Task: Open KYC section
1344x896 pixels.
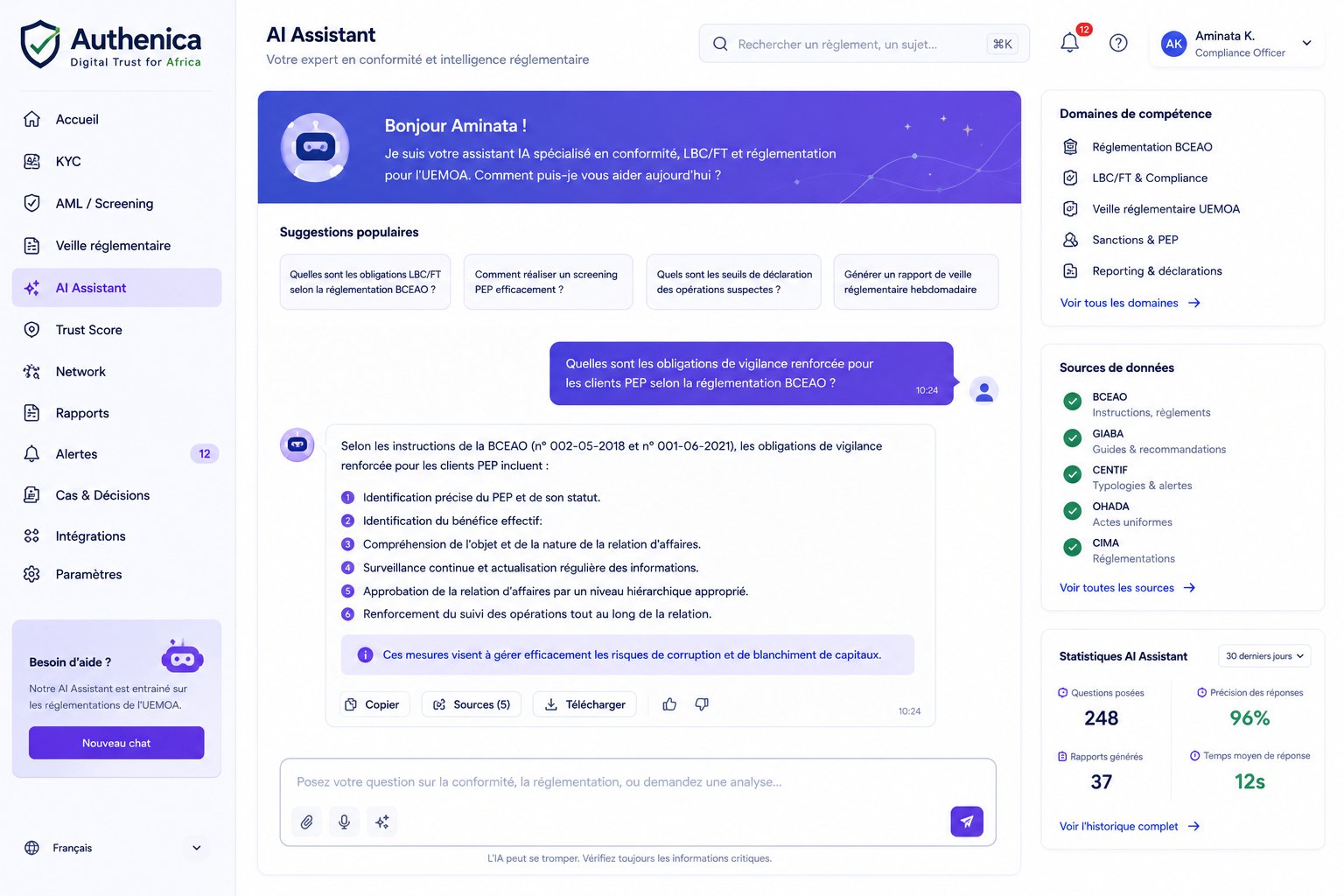Action: click(116, 161)
